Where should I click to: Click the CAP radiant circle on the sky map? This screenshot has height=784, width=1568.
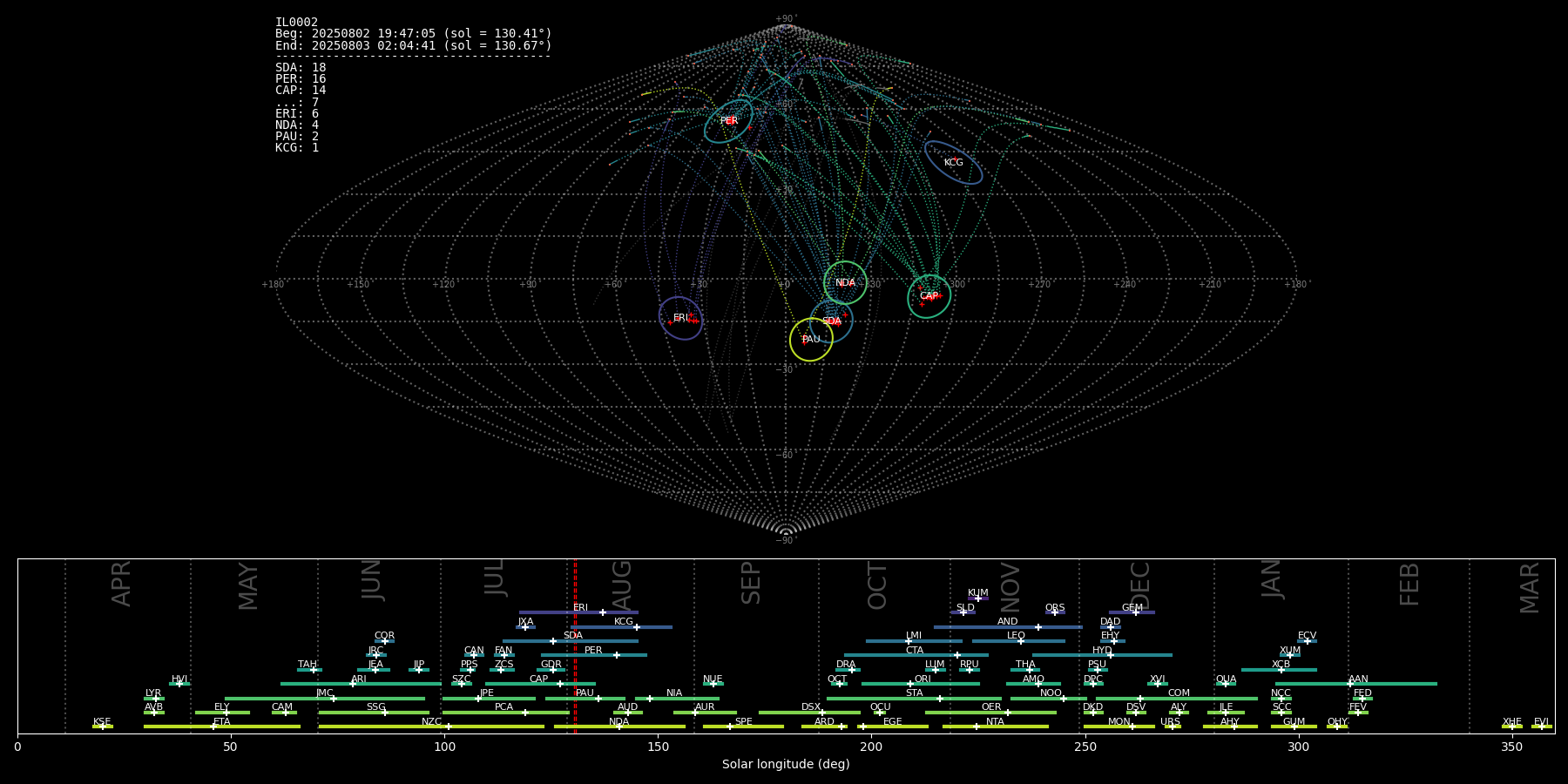click(929, 296)
